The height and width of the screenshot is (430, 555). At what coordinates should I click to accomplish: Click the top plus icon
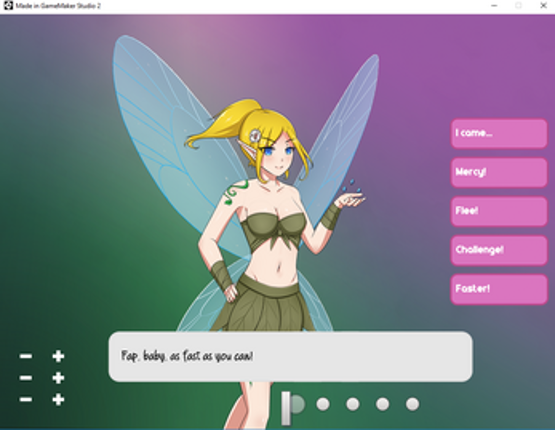[58, 356]
